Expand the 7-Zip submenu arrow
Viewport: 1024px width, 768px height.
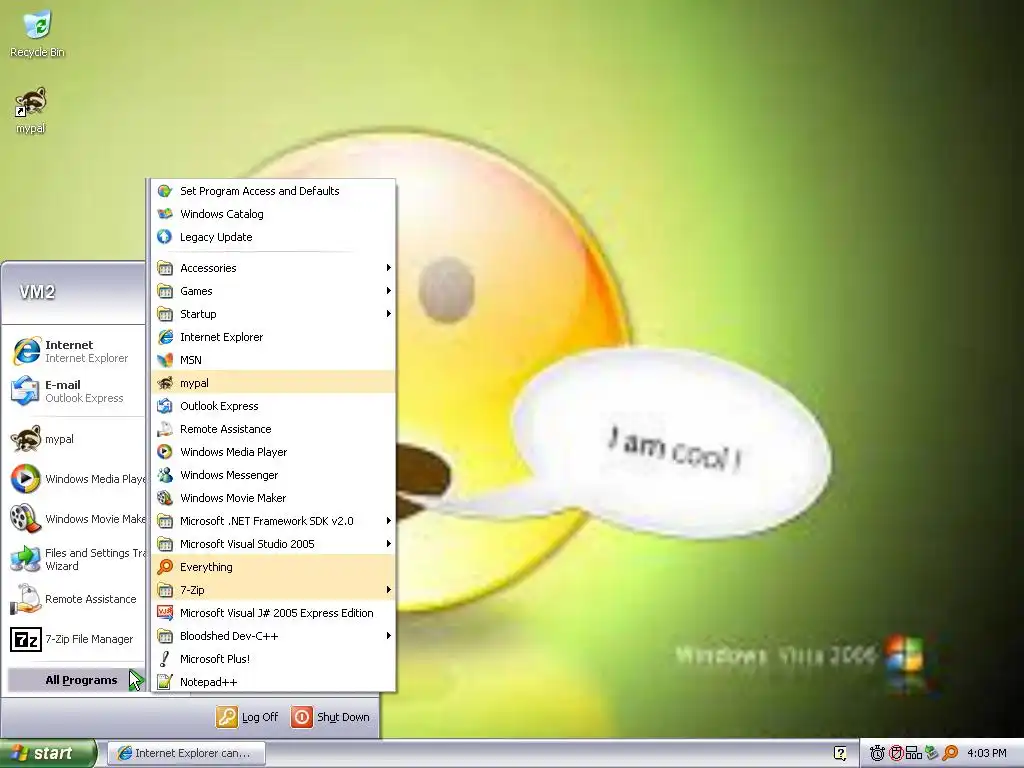point(389,590)
